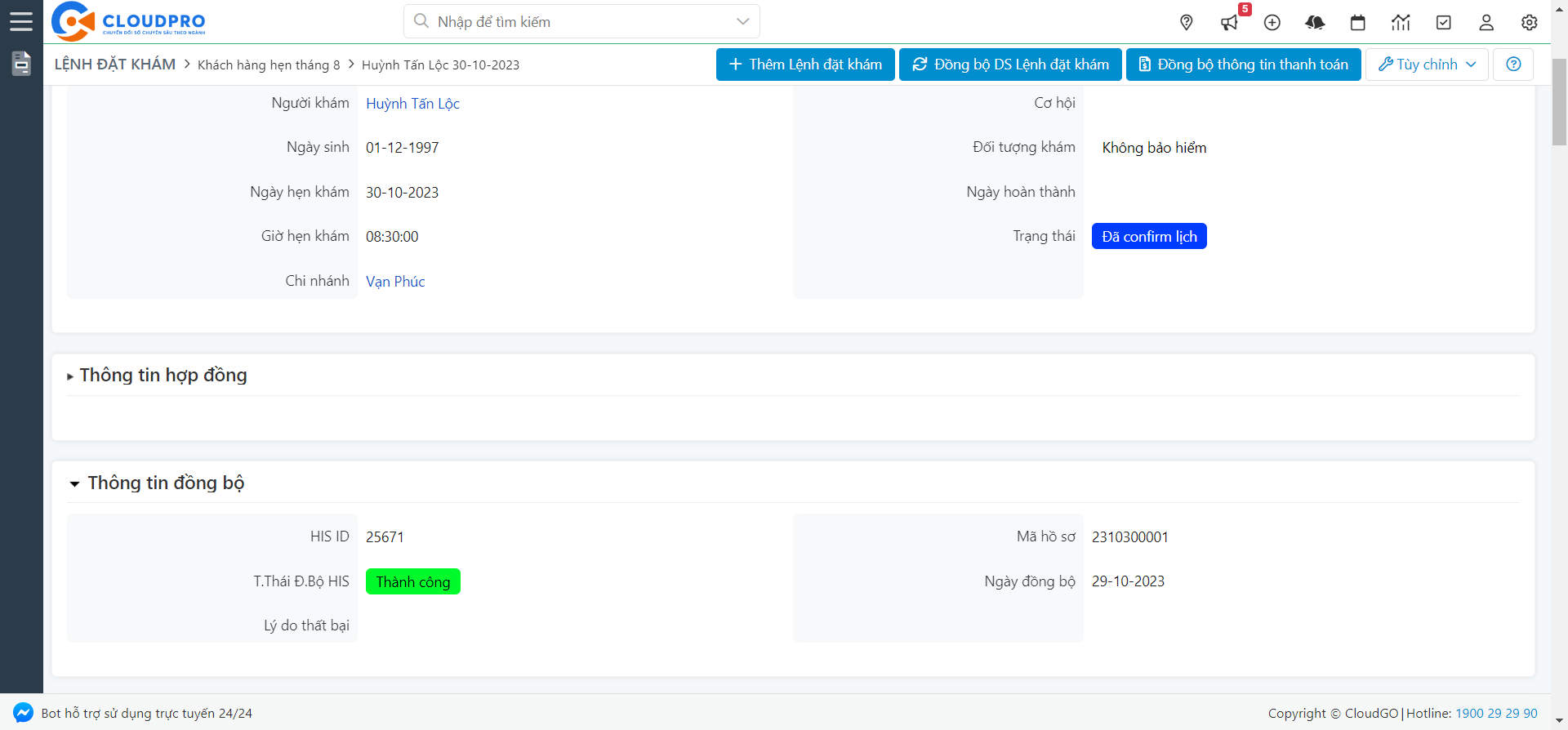Screen dimensions: 1568x730
Task: Open the reports chart icon
Action: click(x=1401, y=23)
